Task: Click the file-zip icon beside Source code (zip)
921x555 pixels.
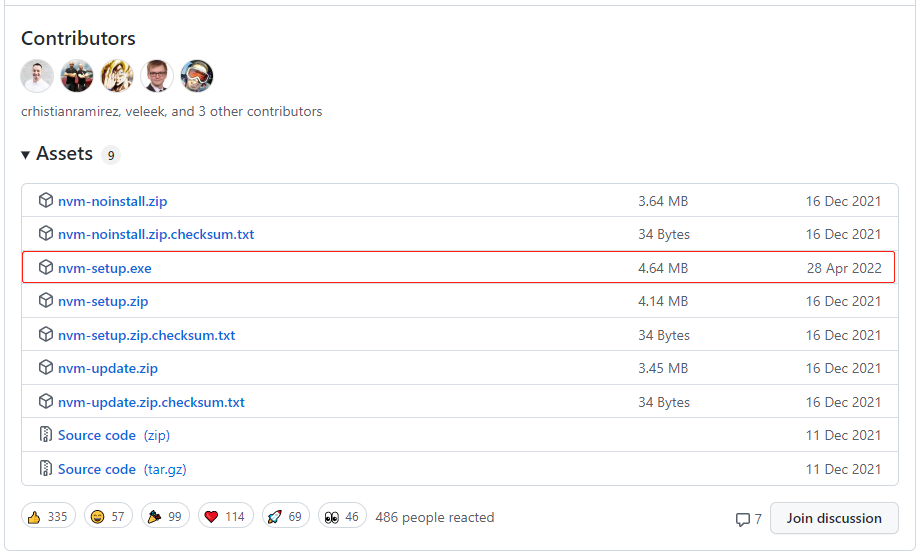Action: [x=45, y=435]
